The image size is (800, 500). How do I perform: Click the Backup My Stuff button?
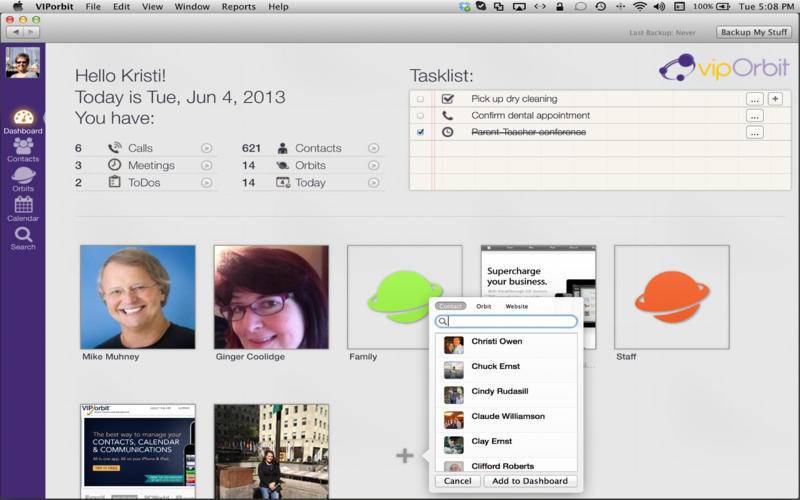(x=754, y=32)
